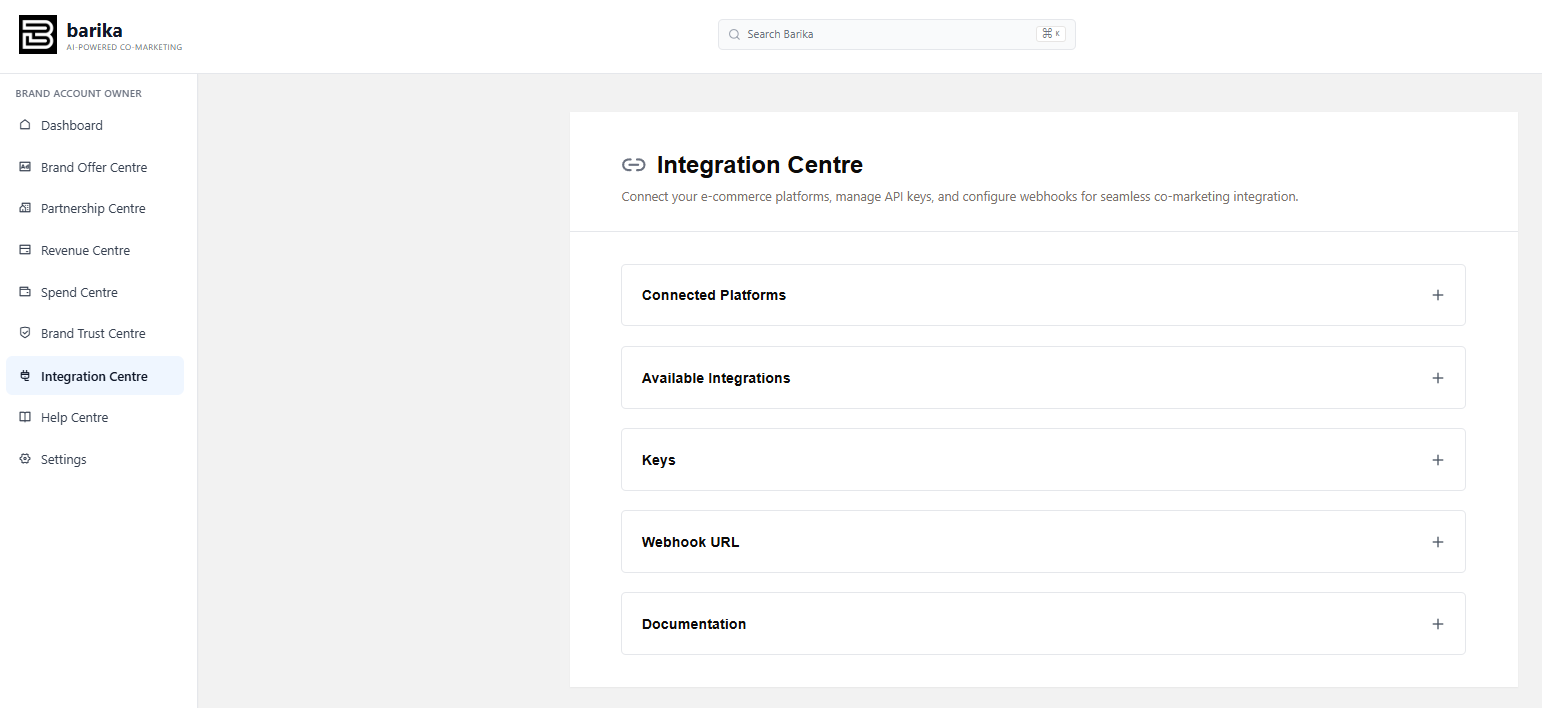Image resolution: width=1542 pixels, height=708 pixels.
Task: Click the Brand Trust Centre shield icon
Action: (25, 333)
